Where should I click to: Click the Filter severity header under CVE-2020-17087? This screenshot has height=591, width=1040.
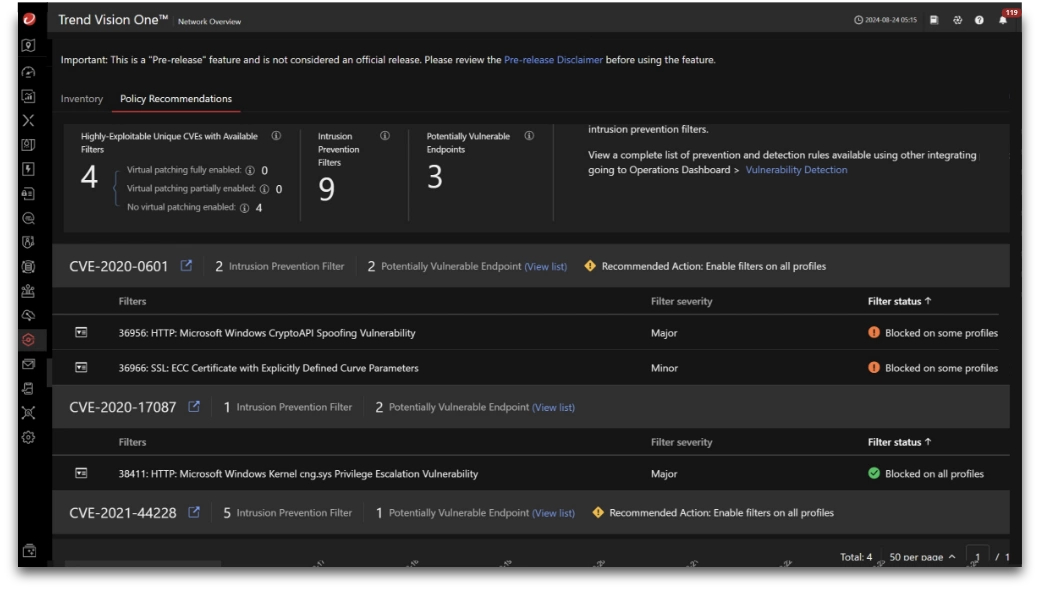click(681, 442)
